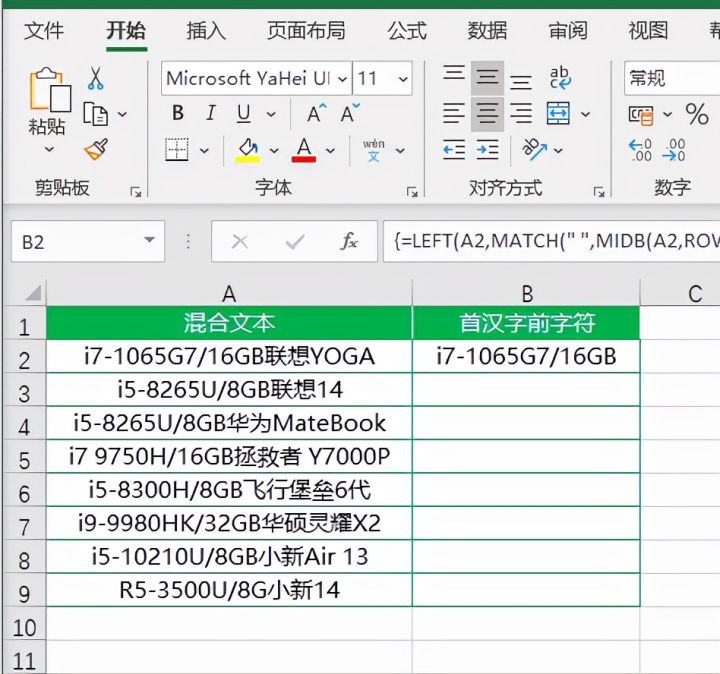Image resolution: width=720 pixels, height=674 pixels.
Task: Switch to the 页面布局 tab
Action: (x=306, y=31)
